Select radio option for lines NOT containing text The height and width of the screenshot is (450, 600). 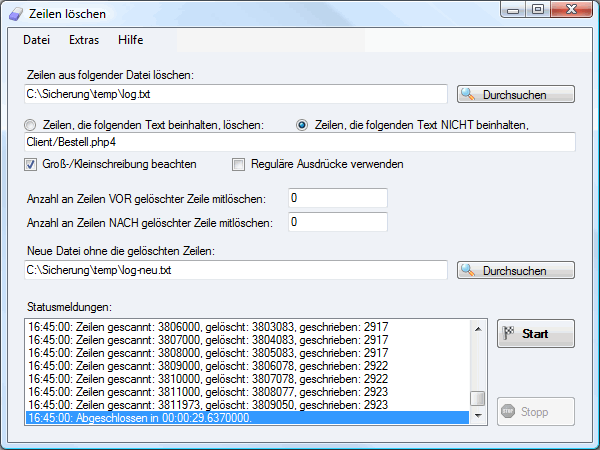click(303, 125)
